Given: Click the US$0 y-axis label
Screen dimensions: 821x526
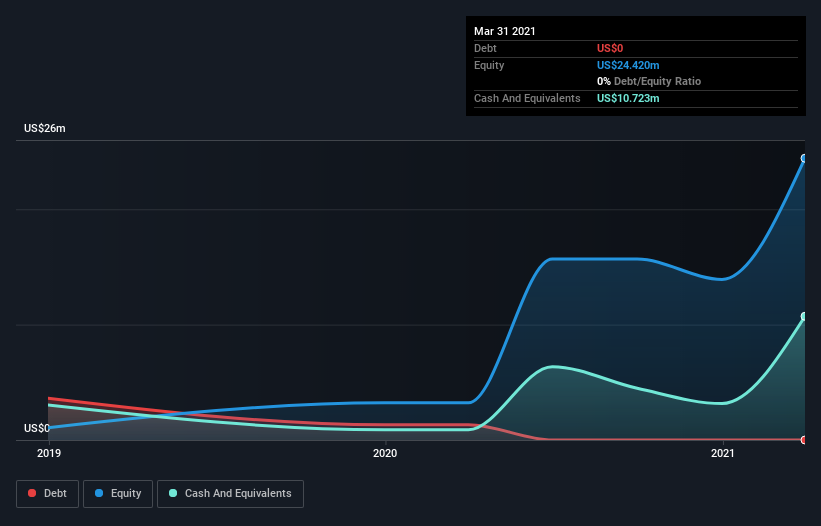Looking at the screenshot, I should (x=37, y=428).
